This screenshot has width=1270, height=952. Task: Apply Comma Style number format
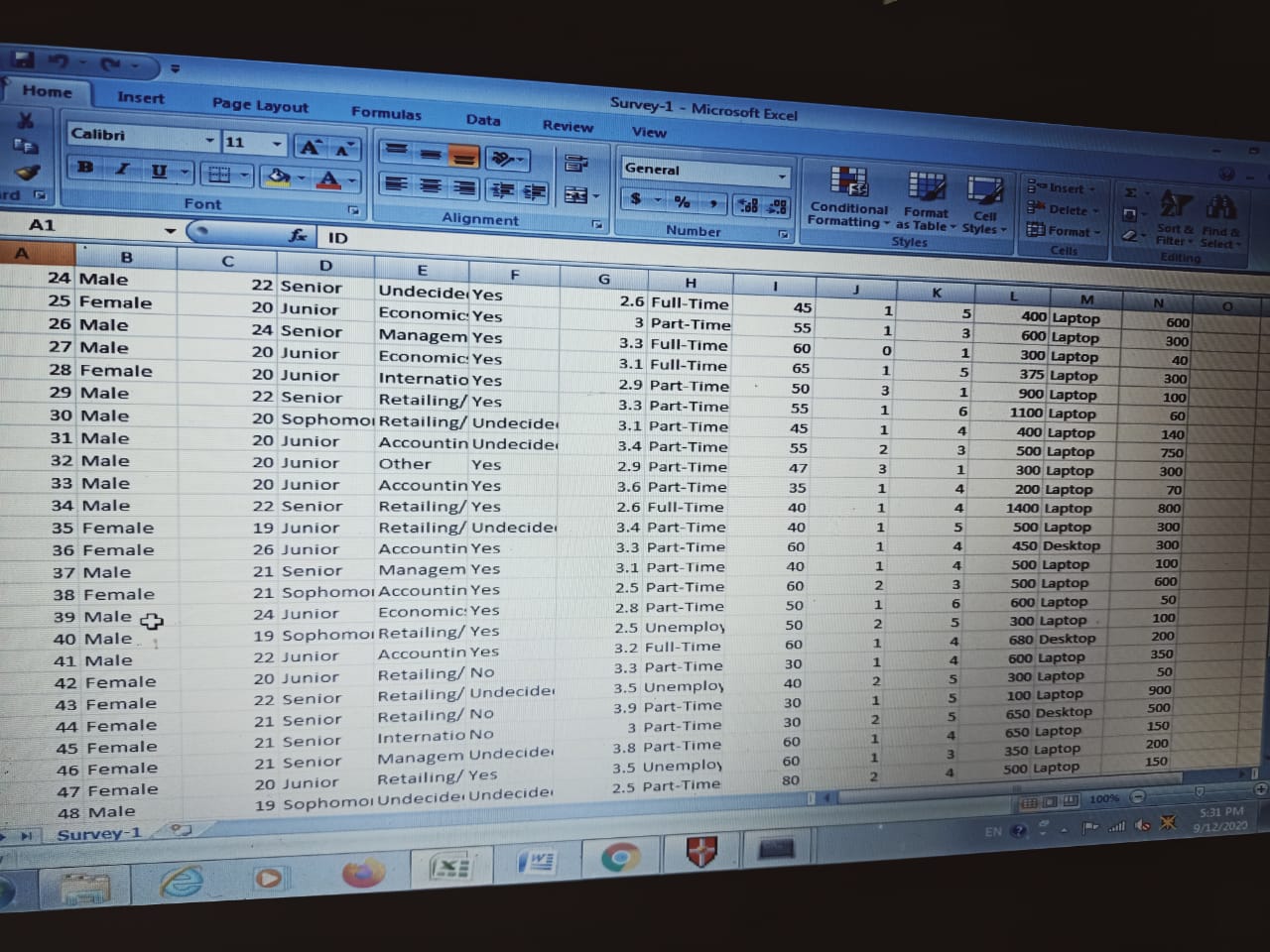click(x=712, y=203)
